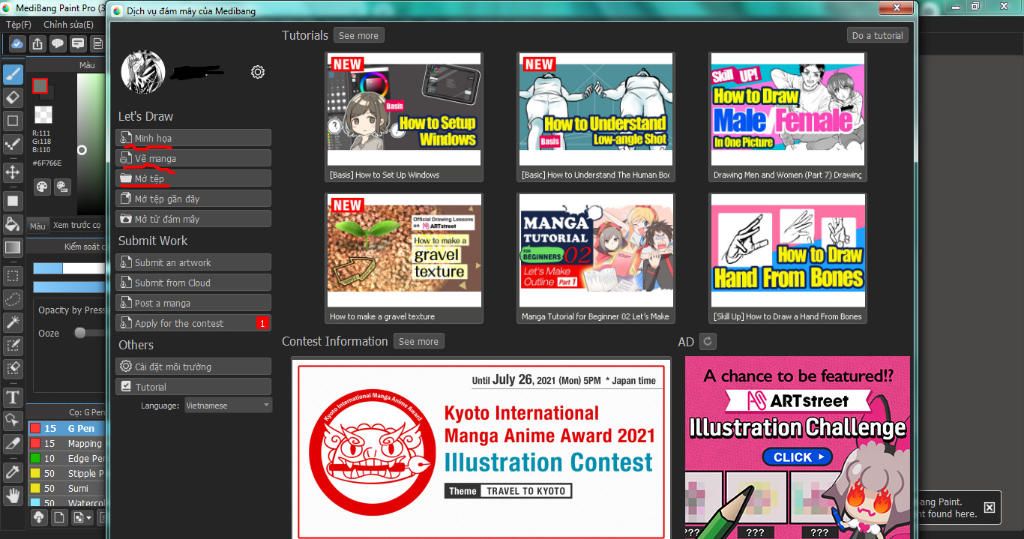Click the second palette icon beside the first
Image resolution: width=1024 pixels, height=539 pixels.
click(62, 187)
